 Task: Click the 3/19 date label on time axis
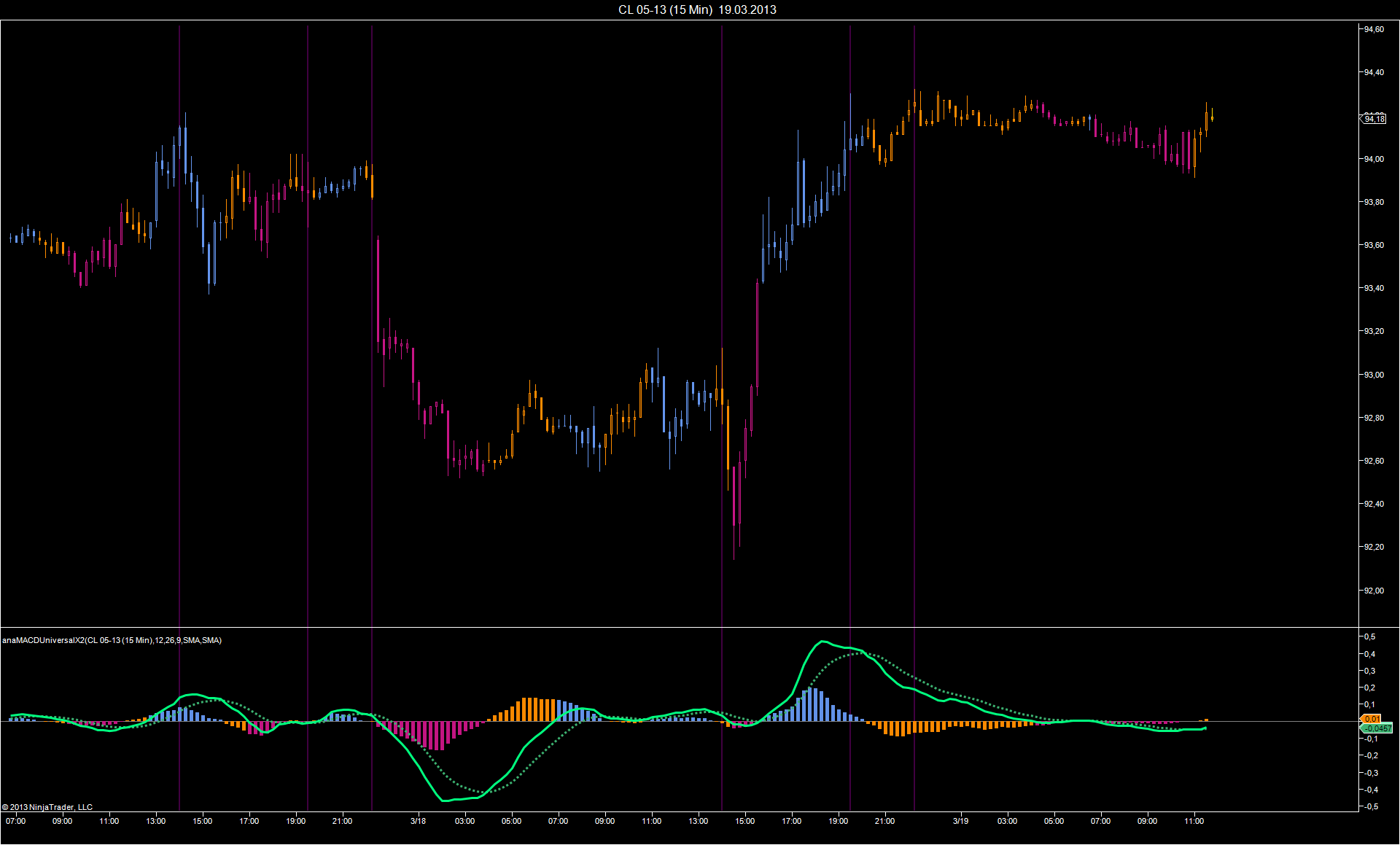click(960, 821)
